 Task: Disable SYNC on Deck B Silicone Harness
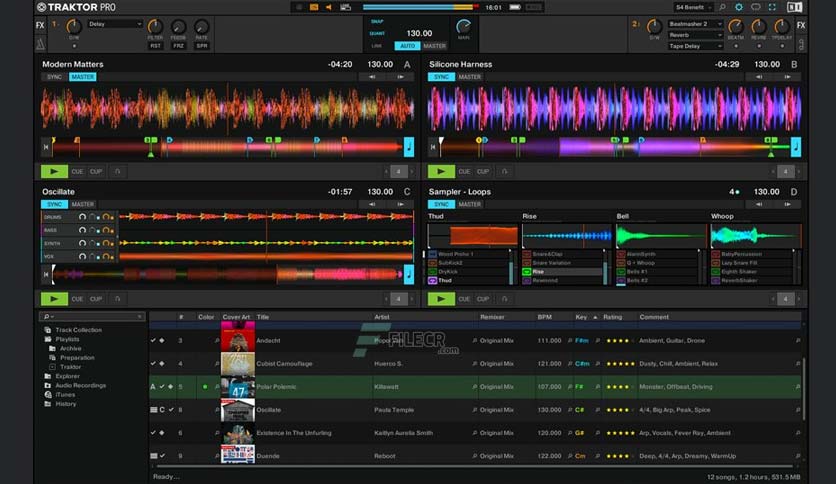coord(441,77)
